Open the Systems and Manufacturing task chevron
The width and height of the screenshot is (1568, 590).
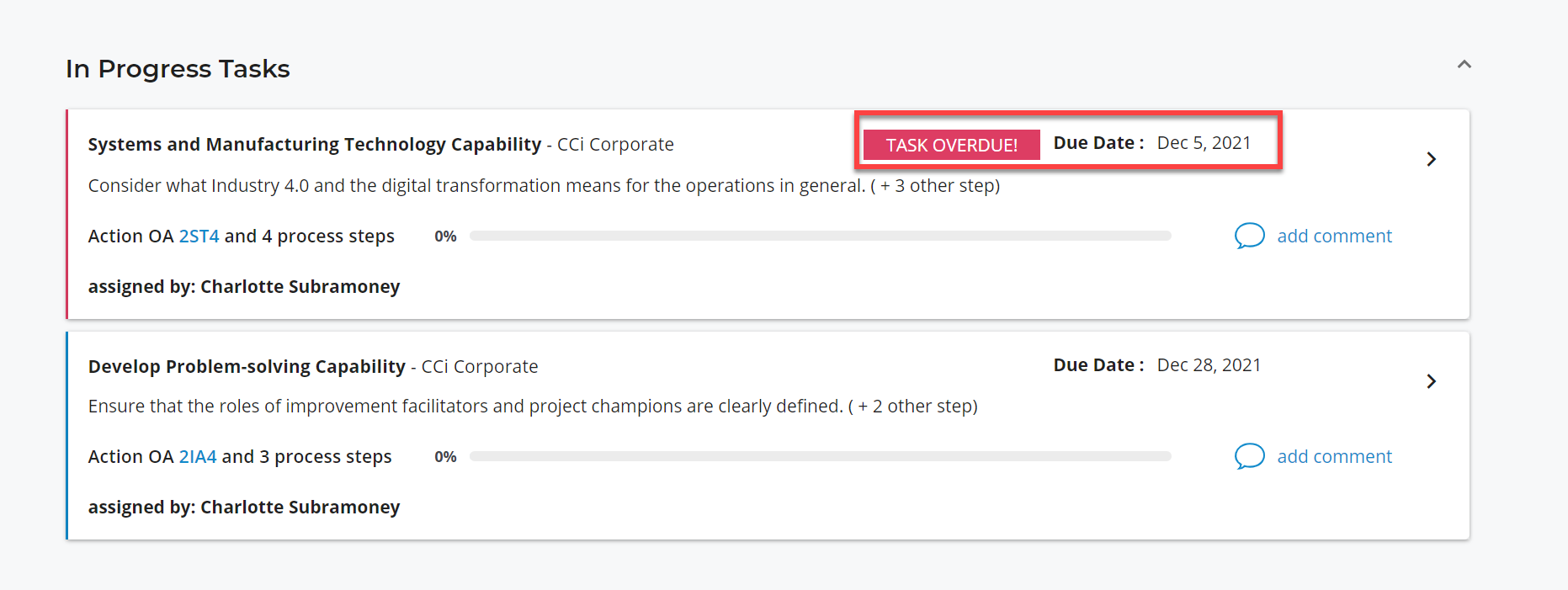click(x=1431, y=159)
